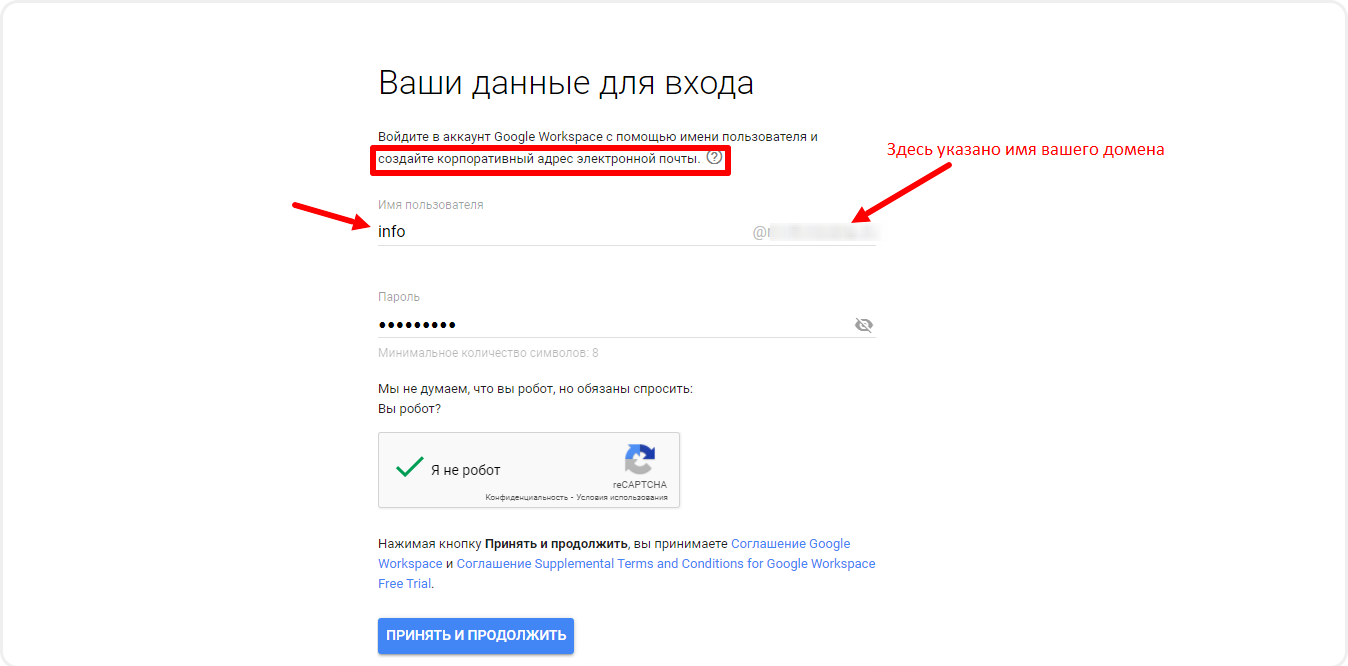The image size is (1348, 666).
Task: Open the "Соглашение Google Workspace" link
Action: (790, 544)
